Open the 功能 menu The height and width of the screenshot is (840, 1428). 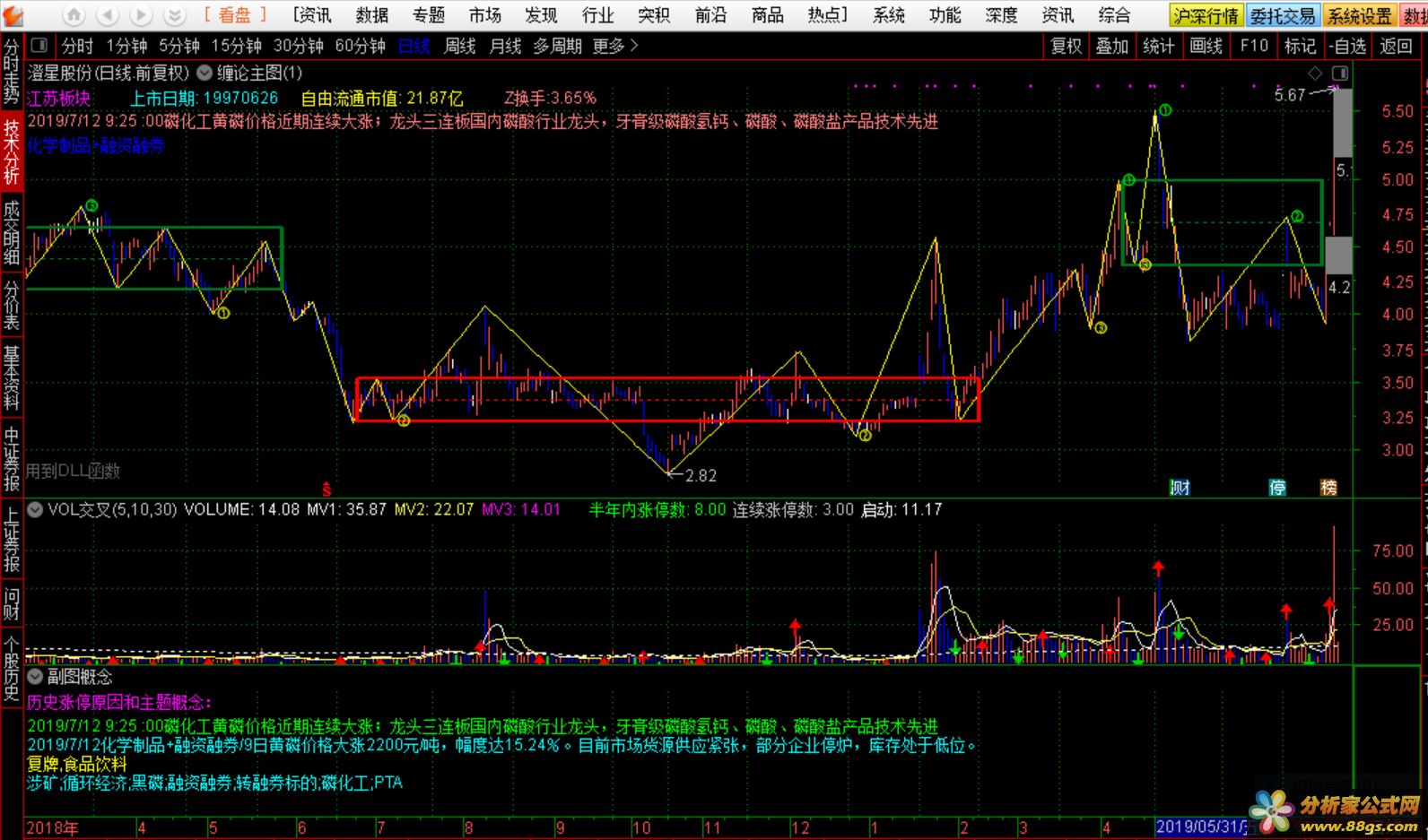click(945, 15)
